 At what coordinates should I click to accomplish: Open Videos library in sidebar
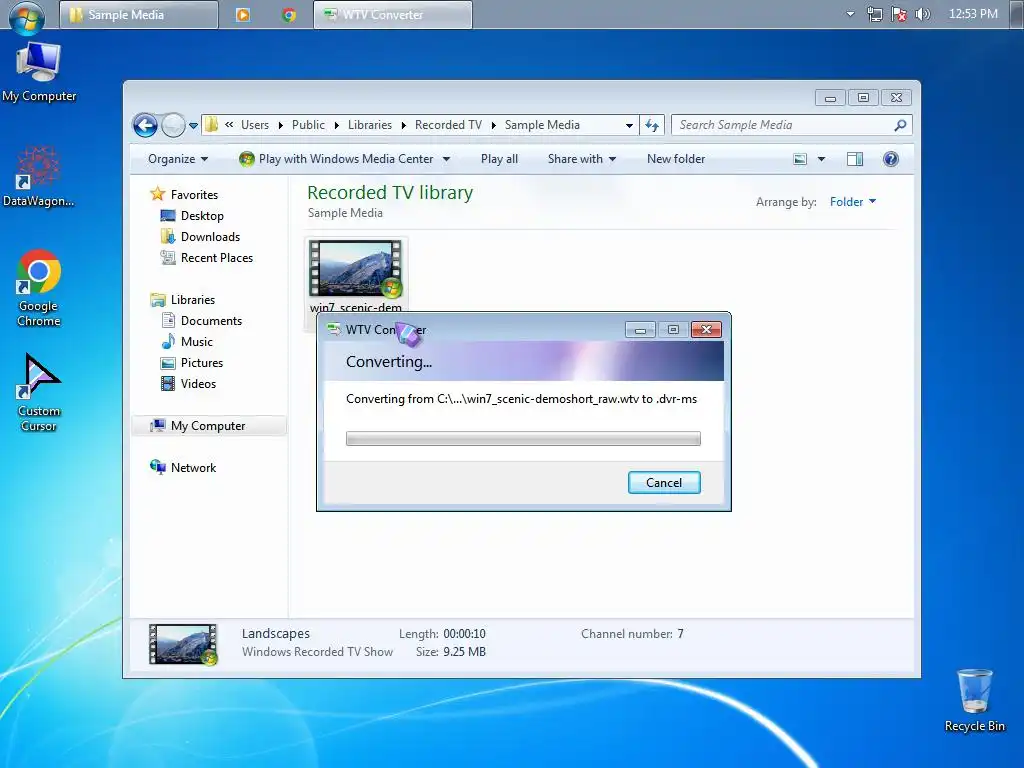pos(198,383)
